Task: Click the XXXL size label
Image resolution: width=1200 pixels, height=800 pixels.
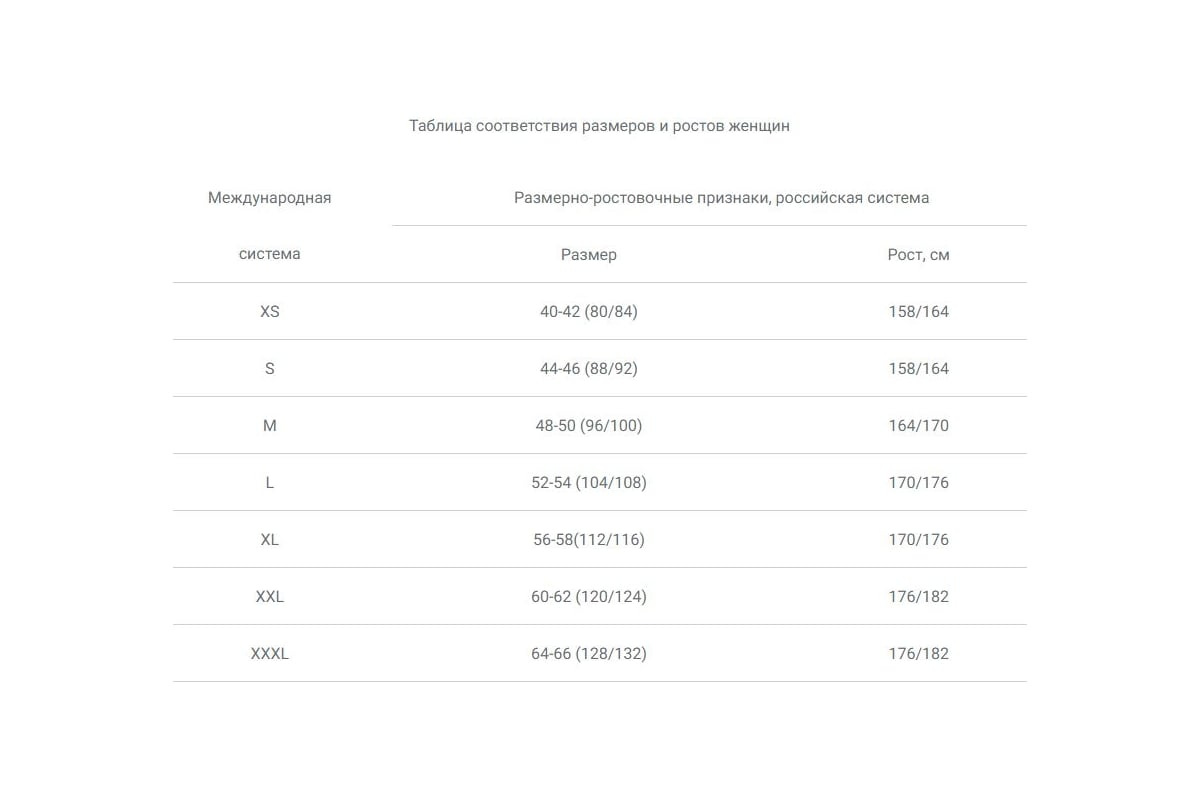Action: pyautogui.click(x=269, y=654)
